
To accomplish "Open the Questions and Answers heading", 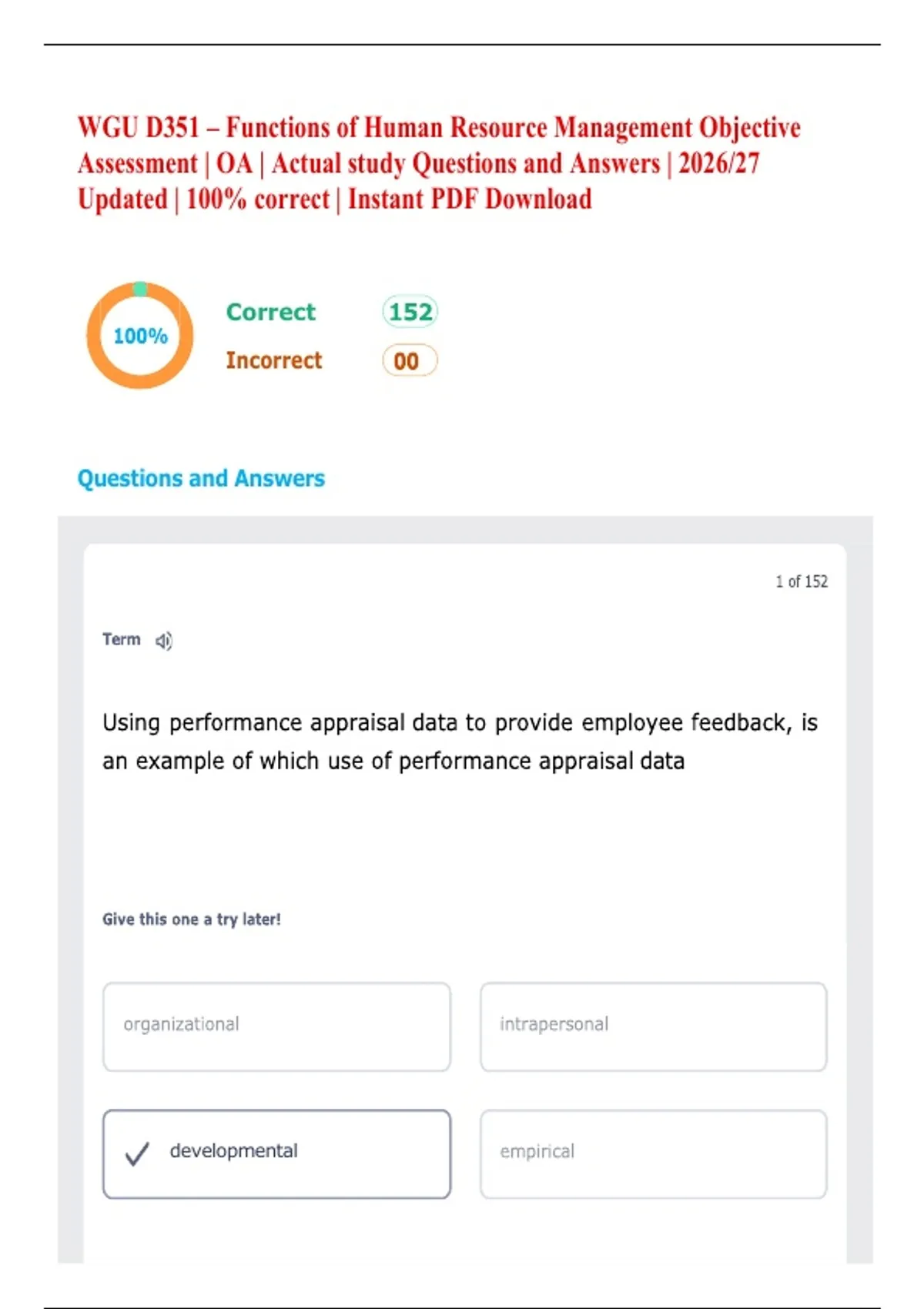I will (x=201, y=478).
